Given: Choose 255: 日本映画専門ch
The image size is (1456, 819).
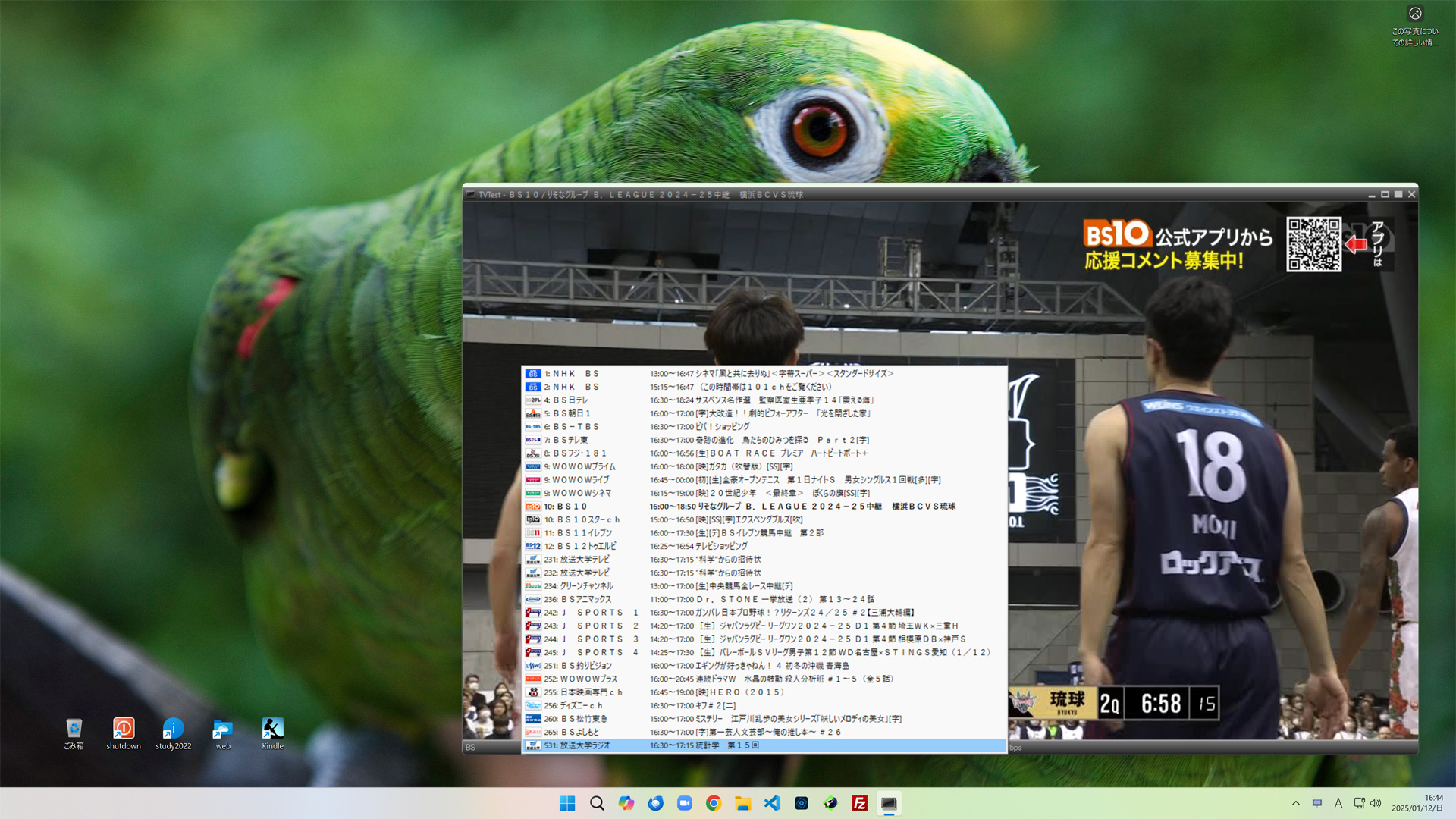Looking at the screenshot, I should [764, 692].
